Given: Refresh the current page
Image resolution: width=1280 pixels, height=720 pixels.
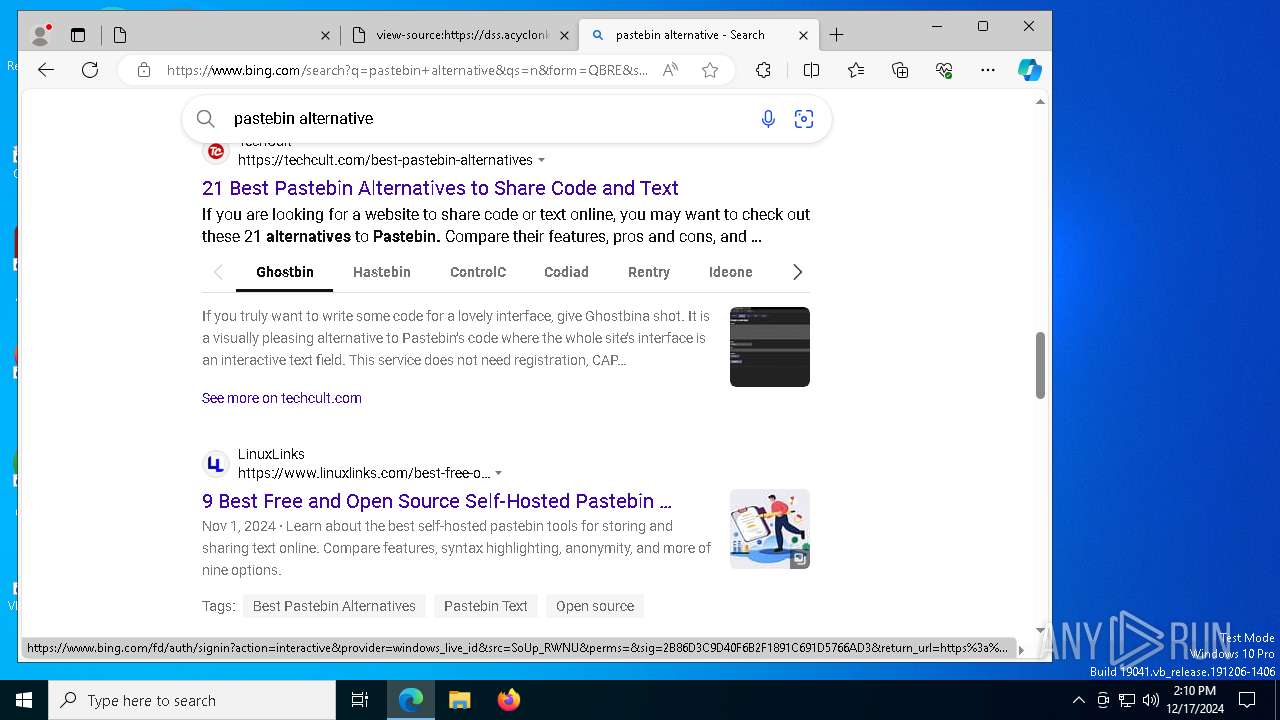Looking at the screenshot, I should (x=90, y=70).
